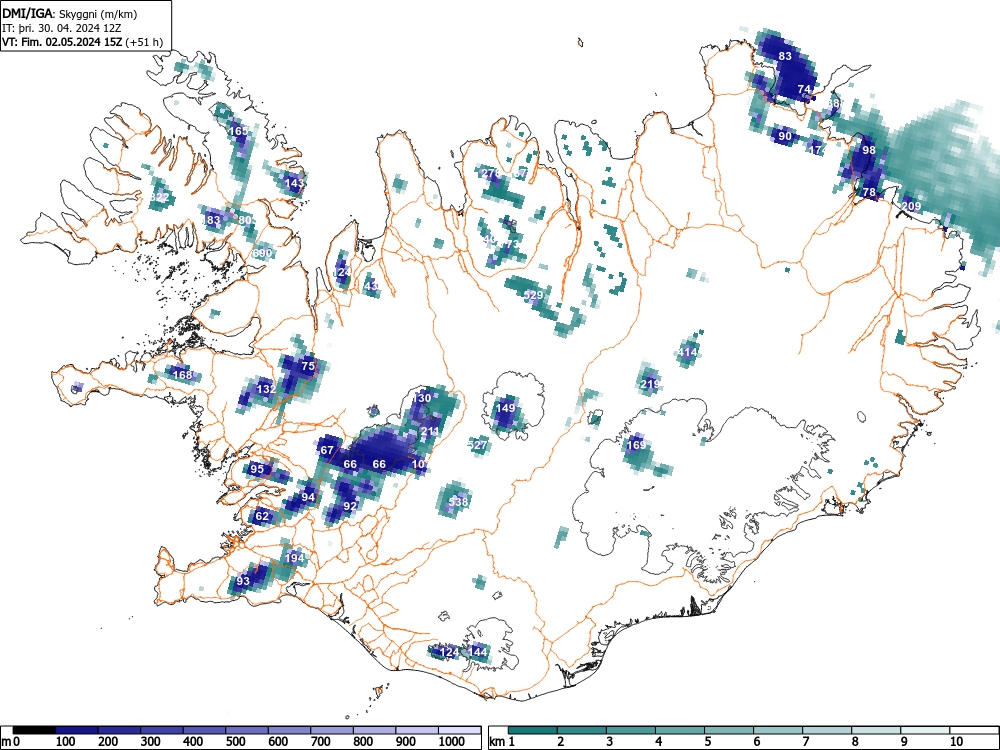1000x750 pixels.
Task: Click visibility value '219' on the map
Action: [x=649, y=384]
